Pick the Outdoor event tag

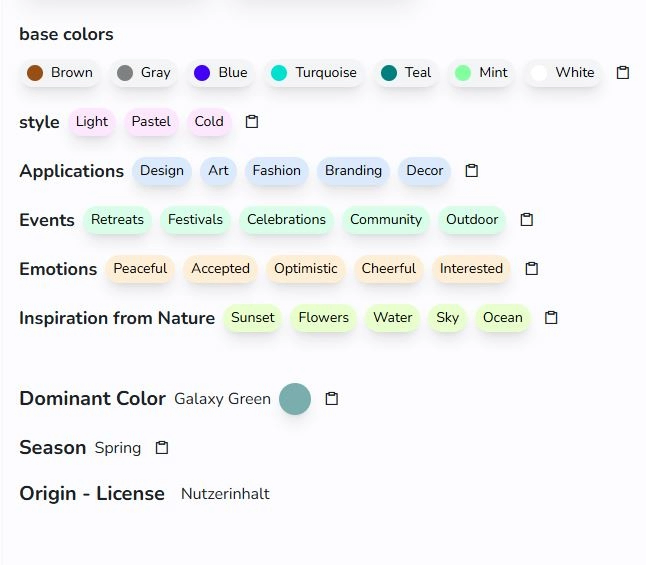pos(472,220)
